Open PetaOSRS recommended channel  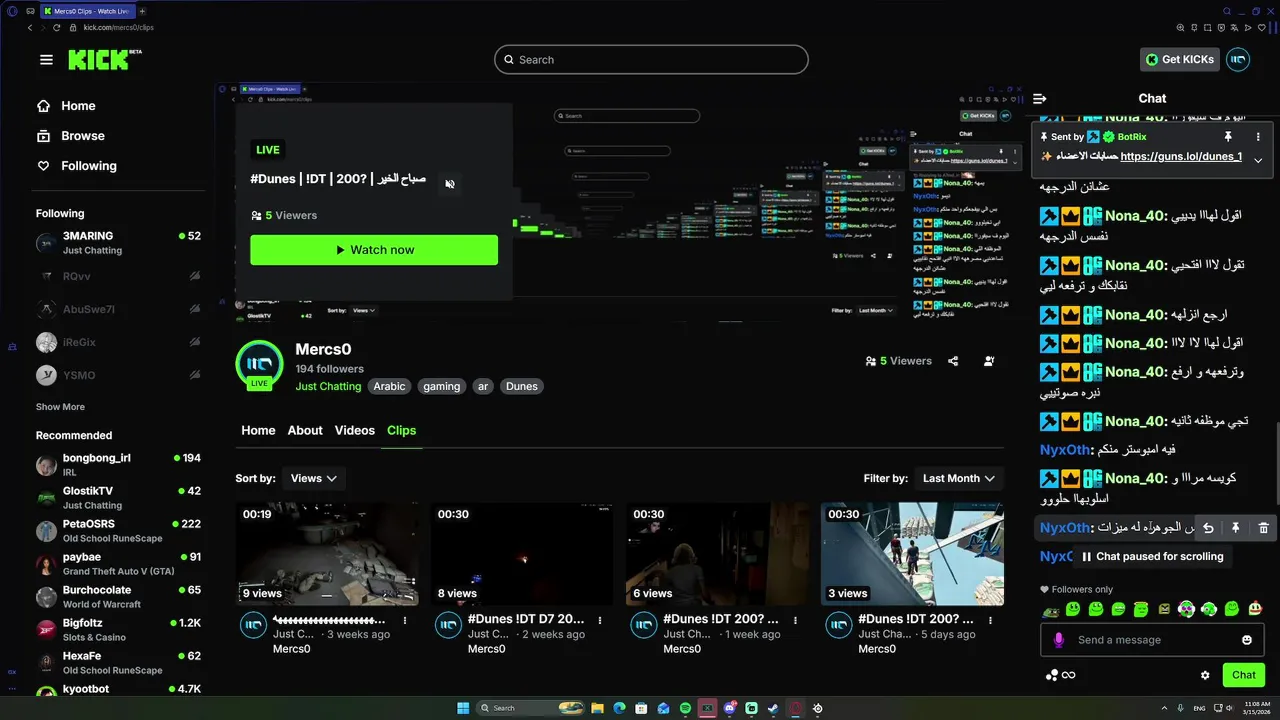click(x=118, y=531)
